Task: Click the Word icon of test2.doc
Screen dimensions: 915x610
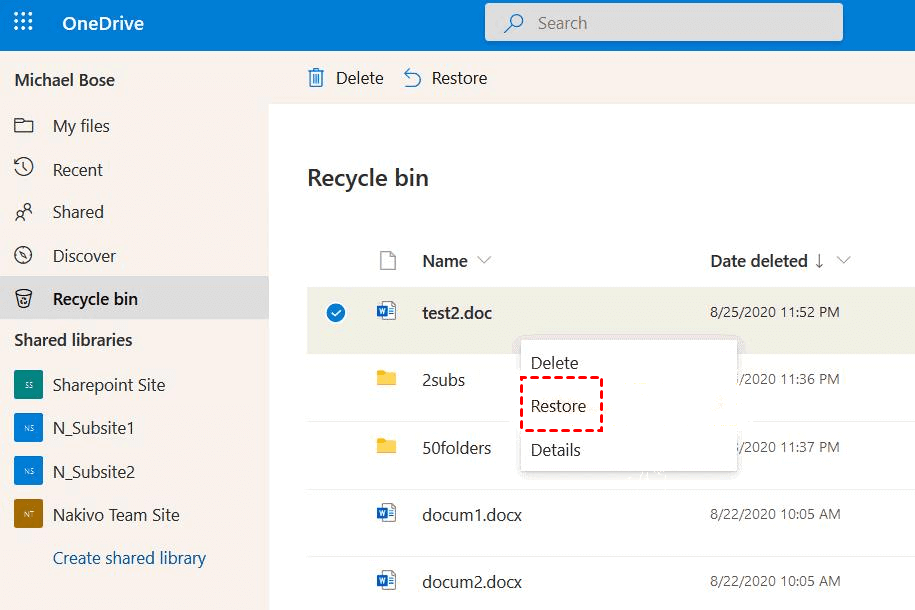Action: [386, 311]
